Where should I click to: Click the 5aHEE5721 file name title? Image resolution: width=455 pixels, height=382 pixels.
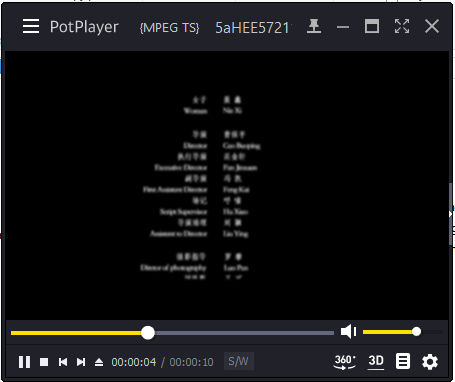[253, 28]
